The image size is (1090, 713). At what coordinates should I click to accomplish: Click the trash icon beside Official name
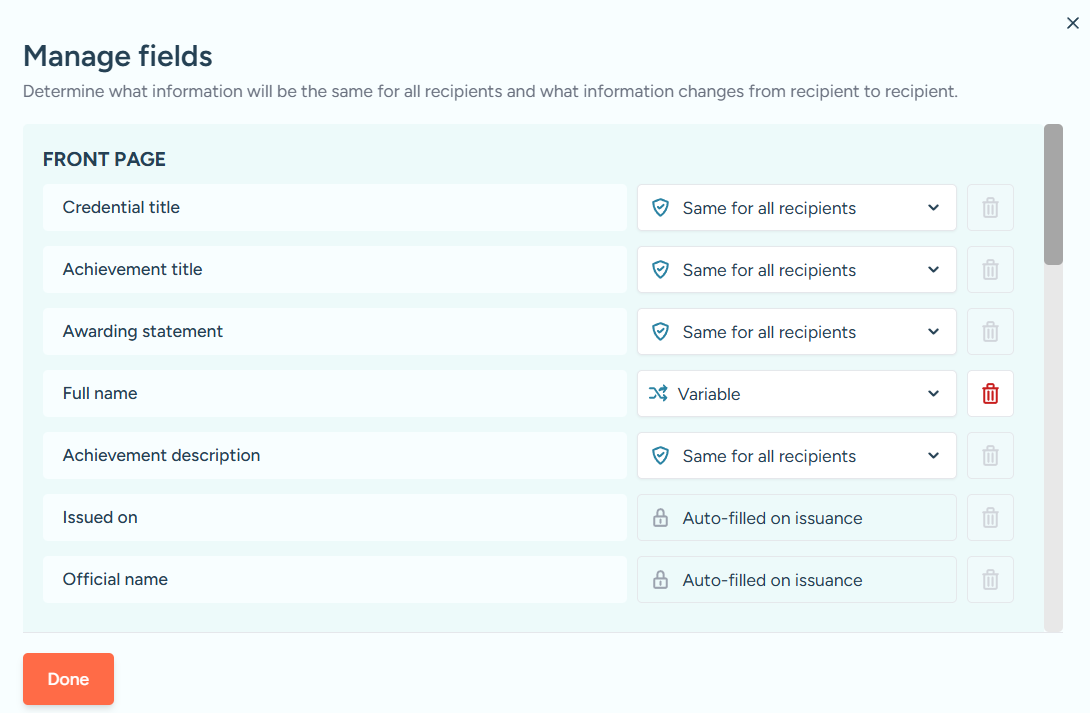(990, 580)
